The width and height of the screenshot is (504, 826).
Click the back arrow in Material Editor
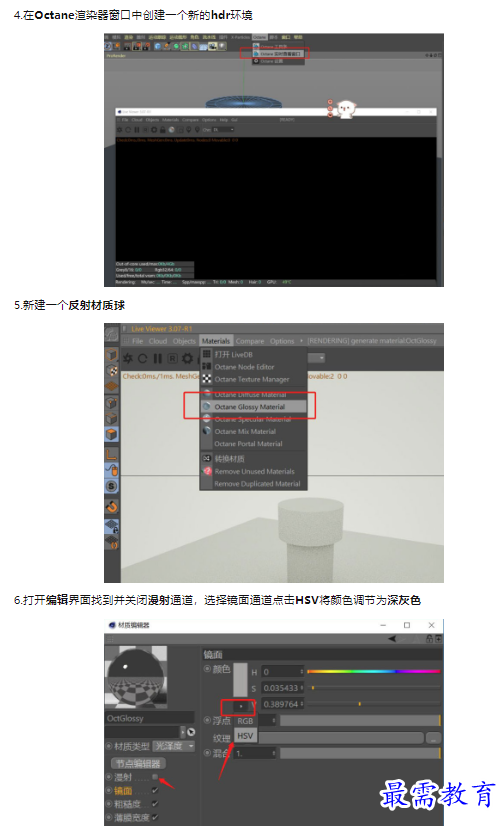(393, 638)
